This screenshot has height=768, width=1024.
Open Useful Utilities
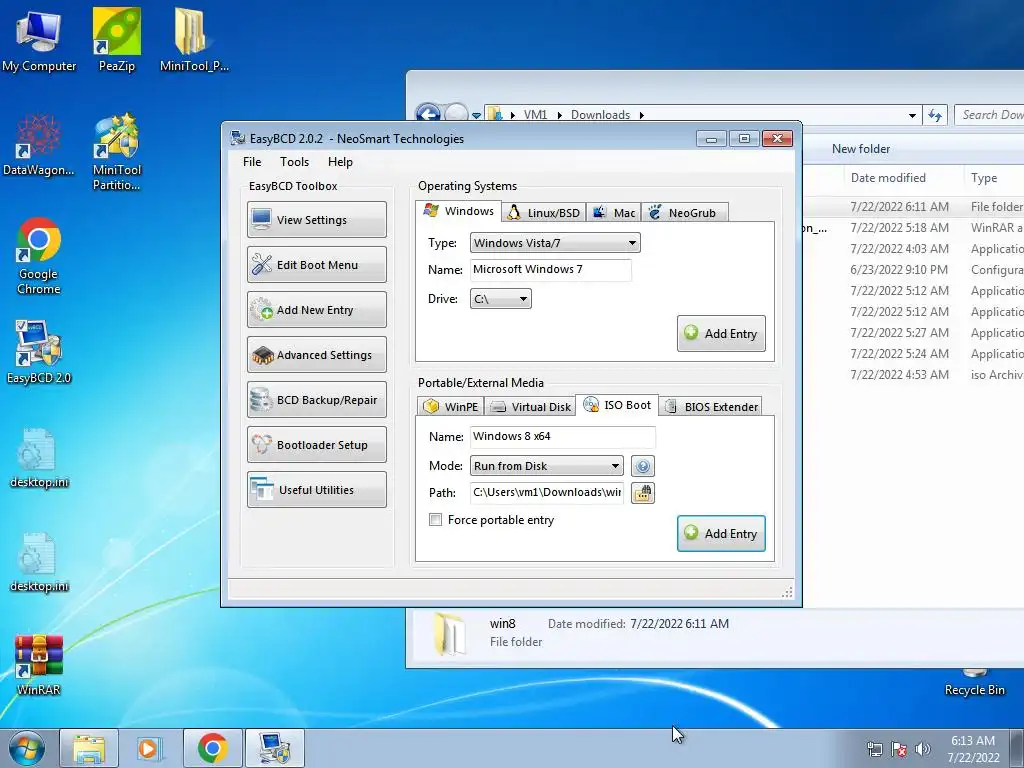point(317,490)
